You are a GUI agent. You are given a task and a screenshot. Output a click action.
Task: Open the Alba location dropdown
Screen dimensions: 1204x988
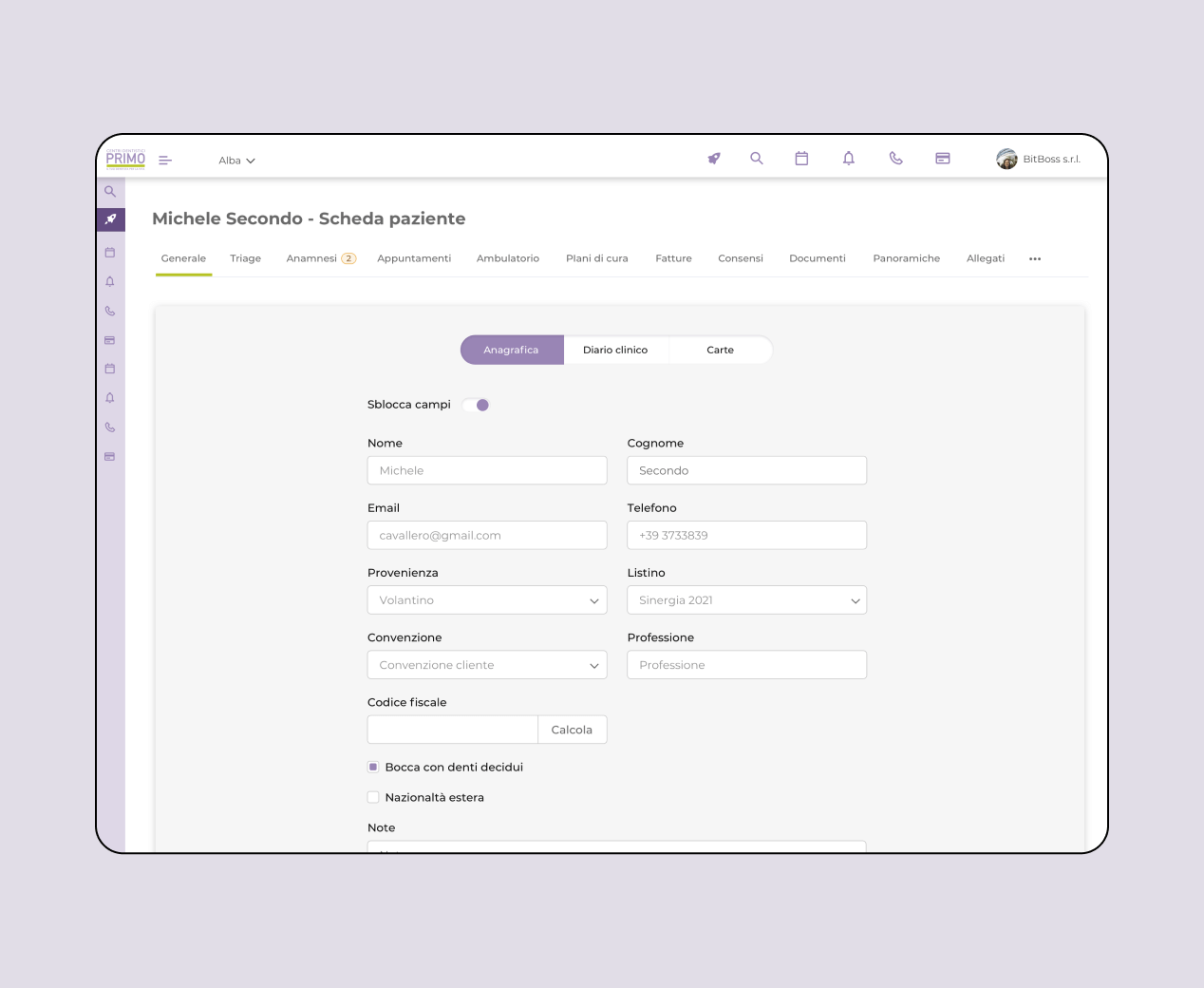(236, 160)
